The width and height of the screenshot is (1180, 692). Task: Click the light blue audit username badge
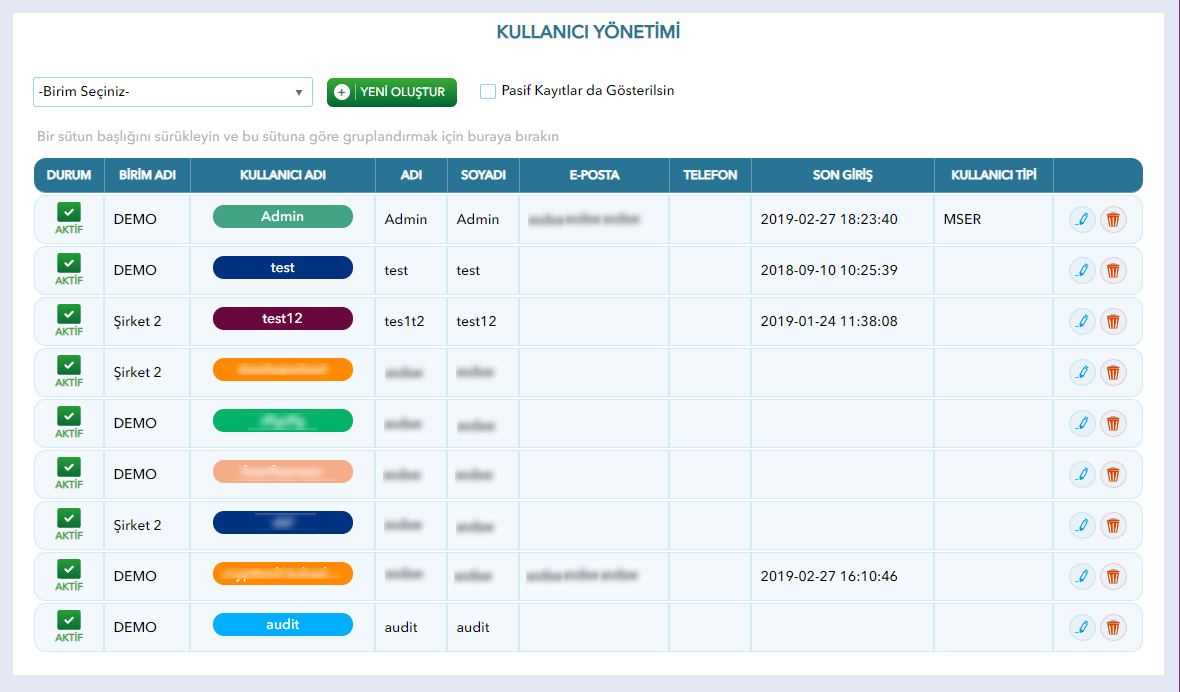pos(283,624)
